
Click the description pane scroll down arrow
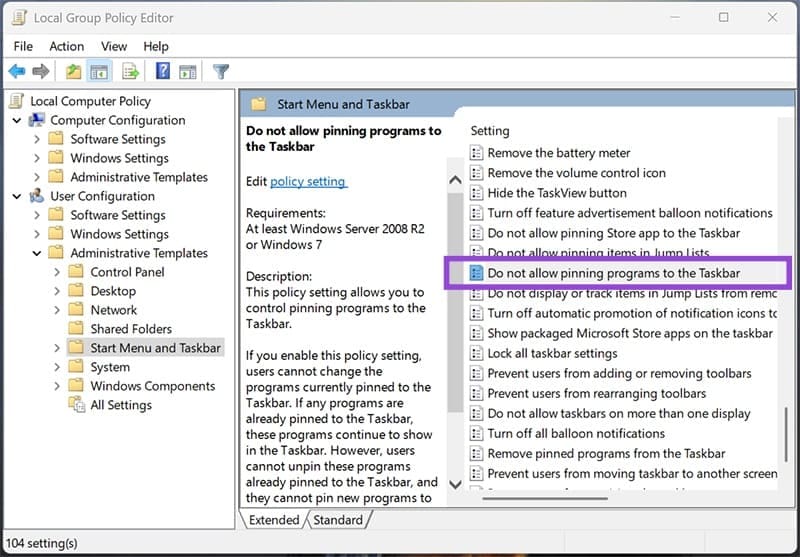(x=455, y=485)
